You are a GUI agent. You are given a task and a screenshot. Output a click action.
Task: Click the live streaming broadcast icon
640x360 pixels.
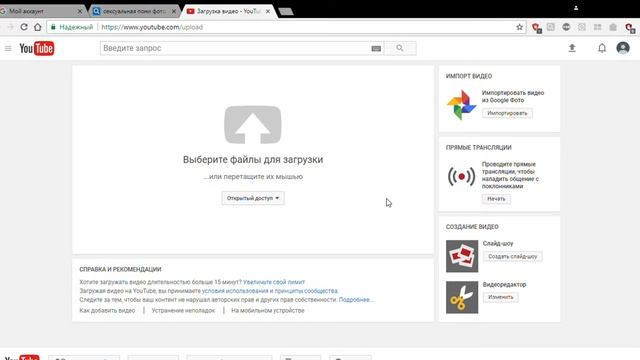[461, 176]
